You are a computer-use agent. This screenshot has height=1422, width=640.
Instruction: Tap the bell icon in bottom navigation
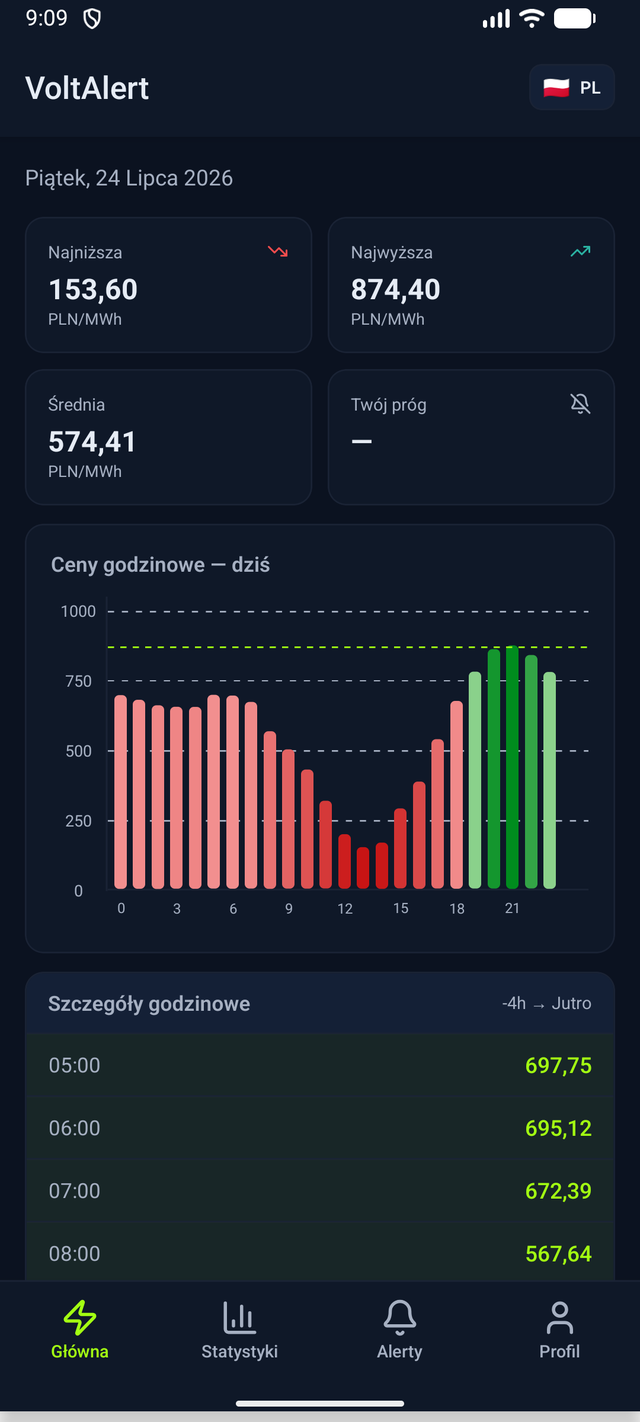(400, 1318)
